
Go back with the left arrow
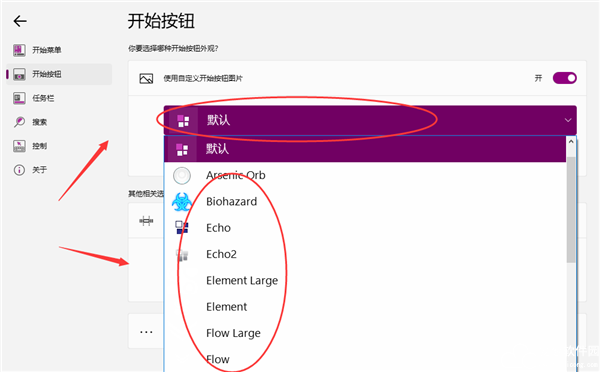coord(20,21)
